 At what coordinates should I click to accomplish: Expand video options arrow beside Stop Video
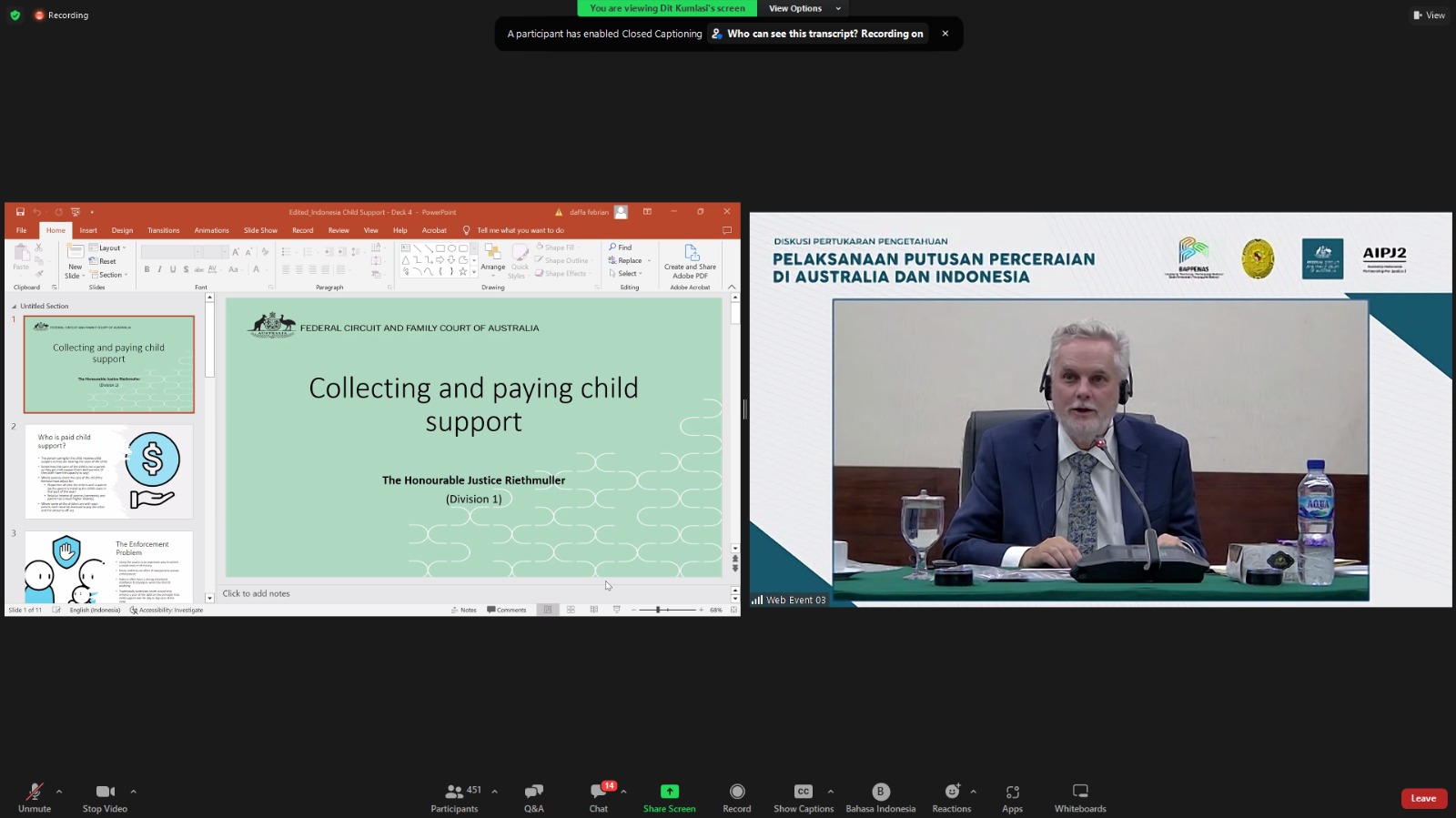pyautogui.click(x=133, y=792)
